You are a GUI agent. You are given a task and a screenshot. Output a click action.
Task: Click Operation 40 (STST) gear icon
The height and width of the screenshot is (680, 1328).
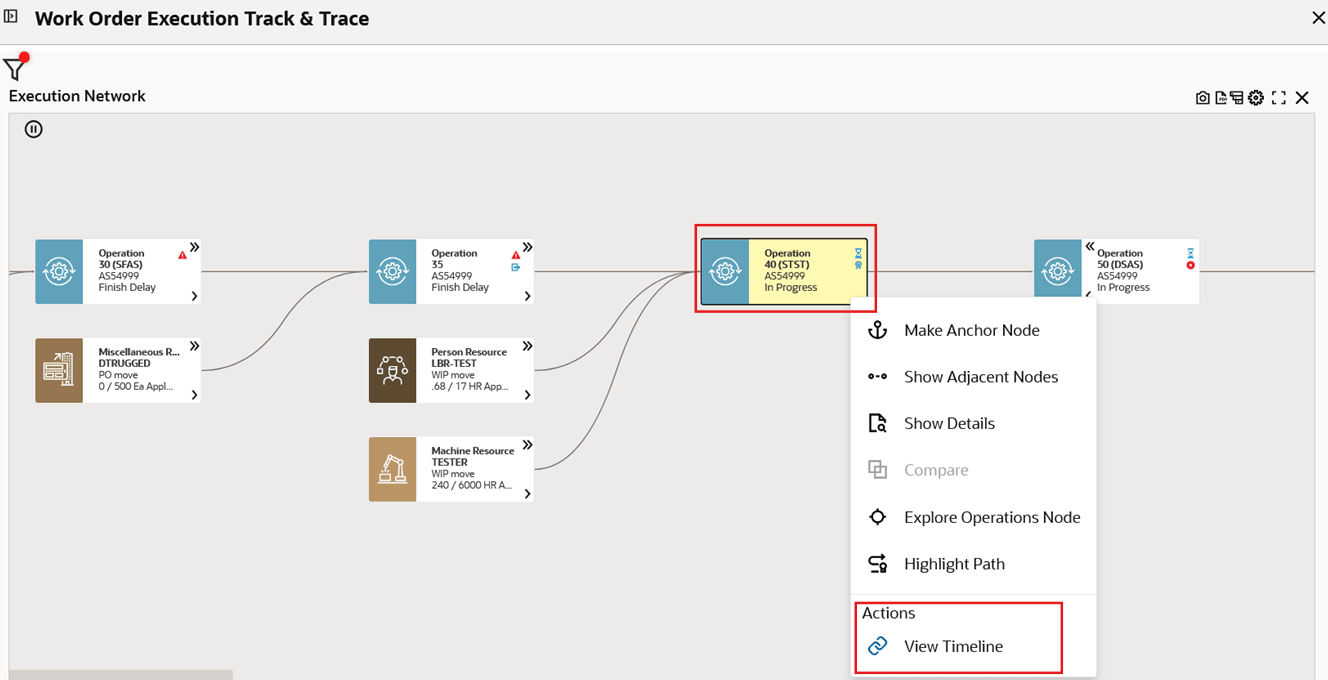coord(725,271)
